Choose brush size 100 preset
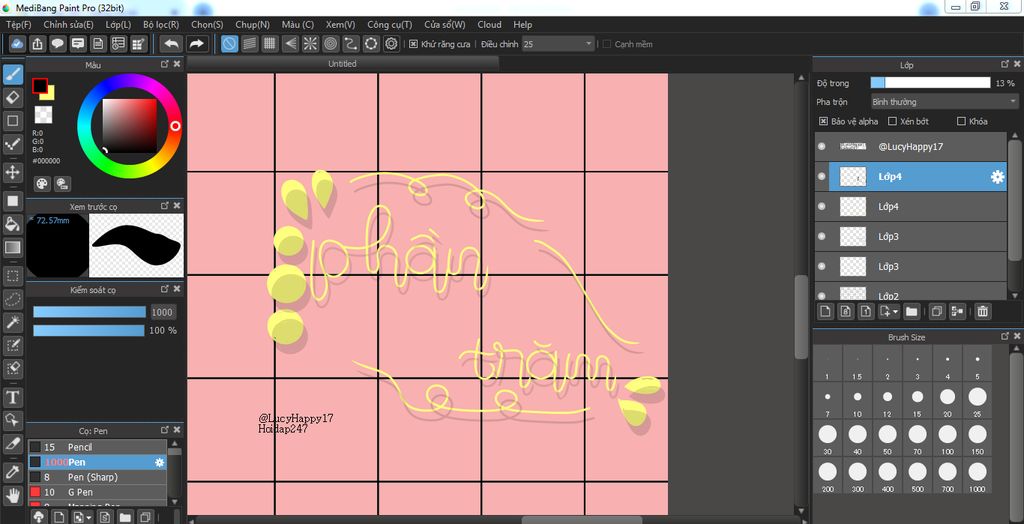This screenshot has height=524, width=1024. (x=947, y=439)
